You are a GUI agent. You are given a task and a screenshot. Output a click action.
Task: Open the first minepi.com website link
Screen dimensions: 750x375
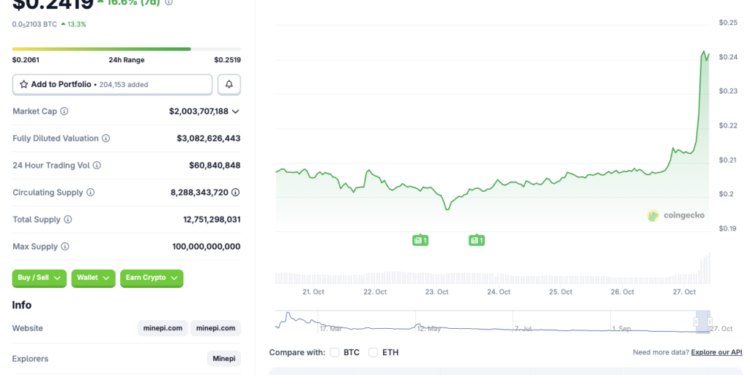coord(163,328)
